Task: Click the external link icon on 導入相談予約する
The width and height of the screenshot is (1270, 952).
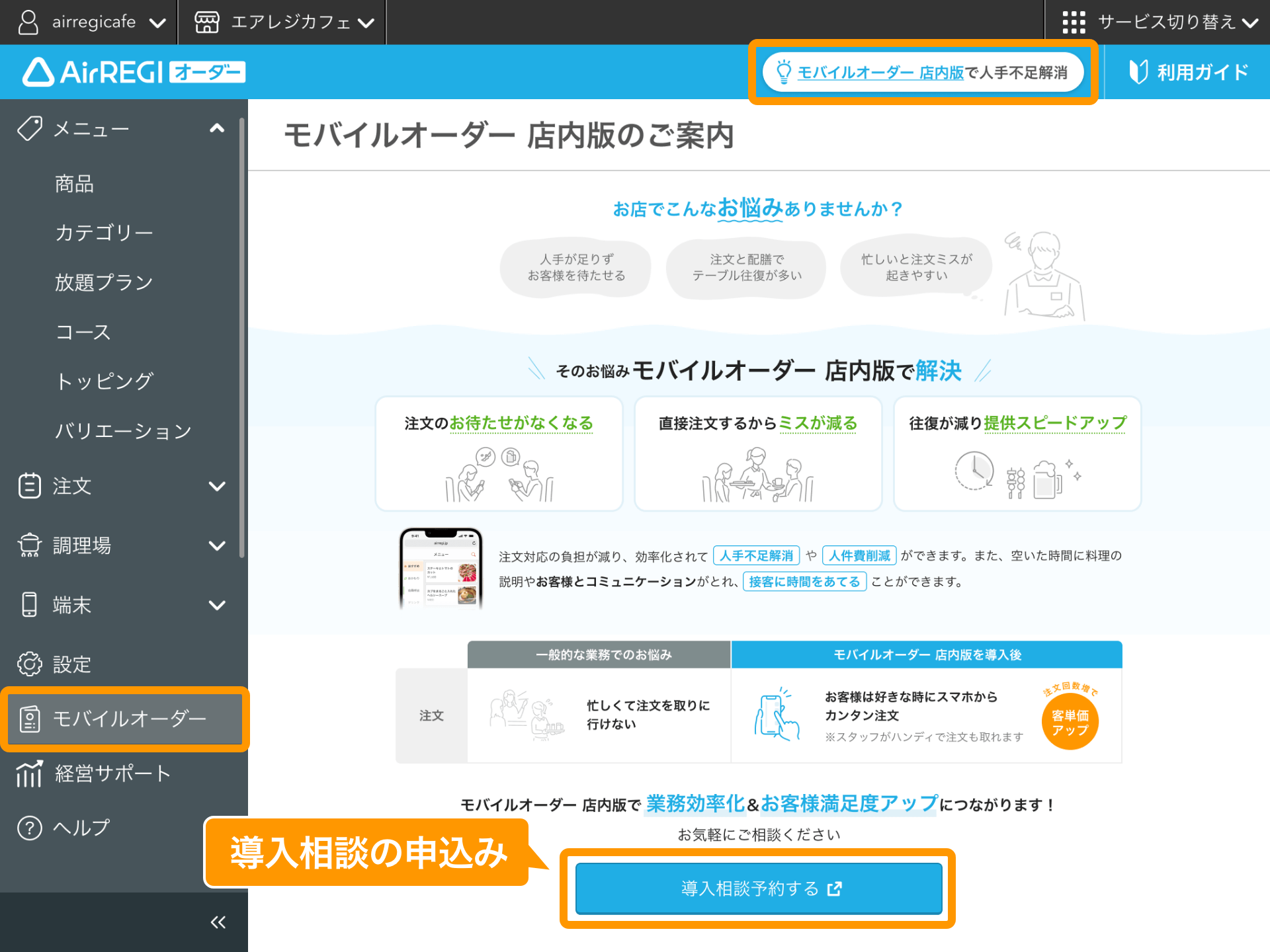Action: click(x=835, y=889)
